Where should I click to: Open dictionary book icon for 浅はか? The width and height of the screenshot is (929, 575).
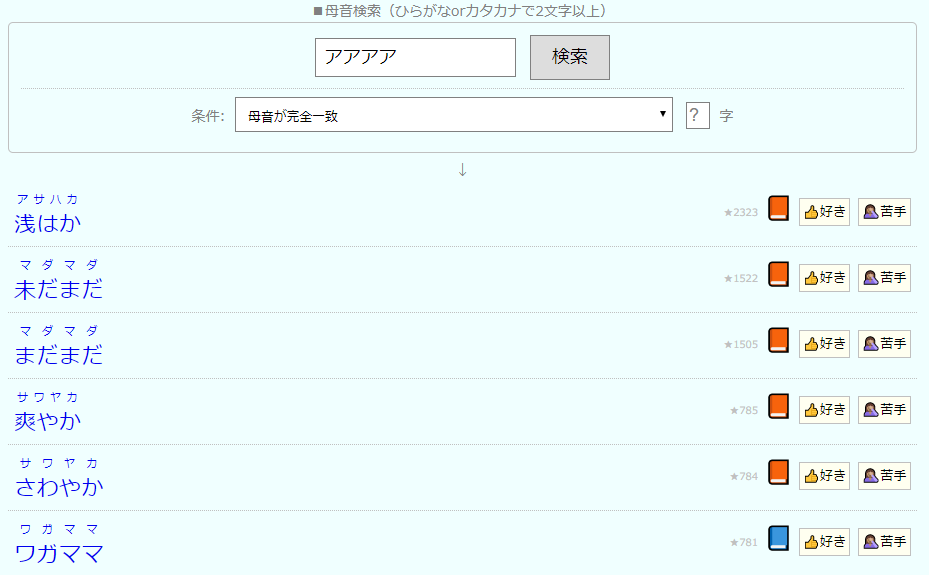tap(778, 208)
